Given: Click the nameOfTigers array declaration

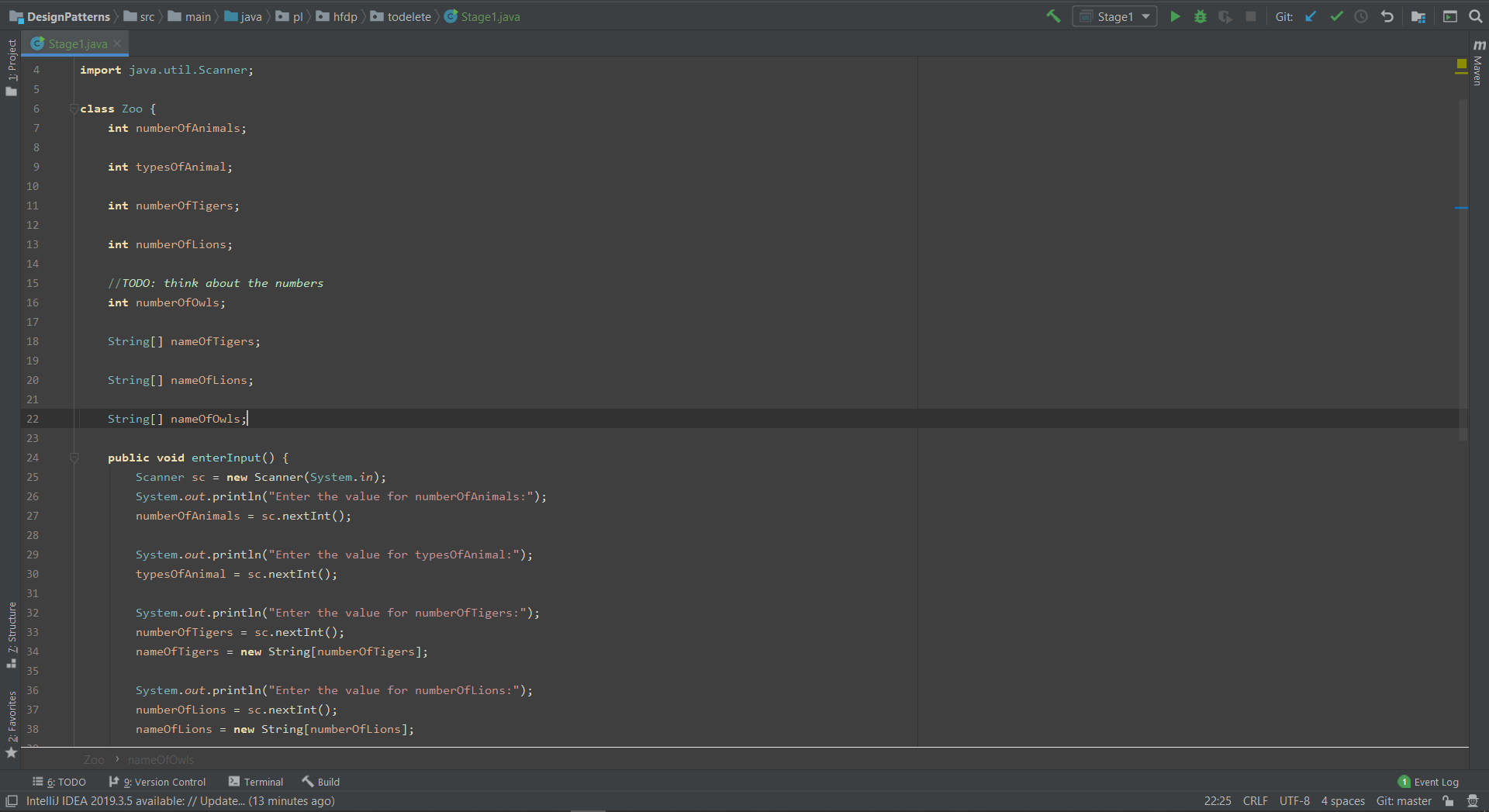Looking at the screenshot, I should (x=184, y=341).
